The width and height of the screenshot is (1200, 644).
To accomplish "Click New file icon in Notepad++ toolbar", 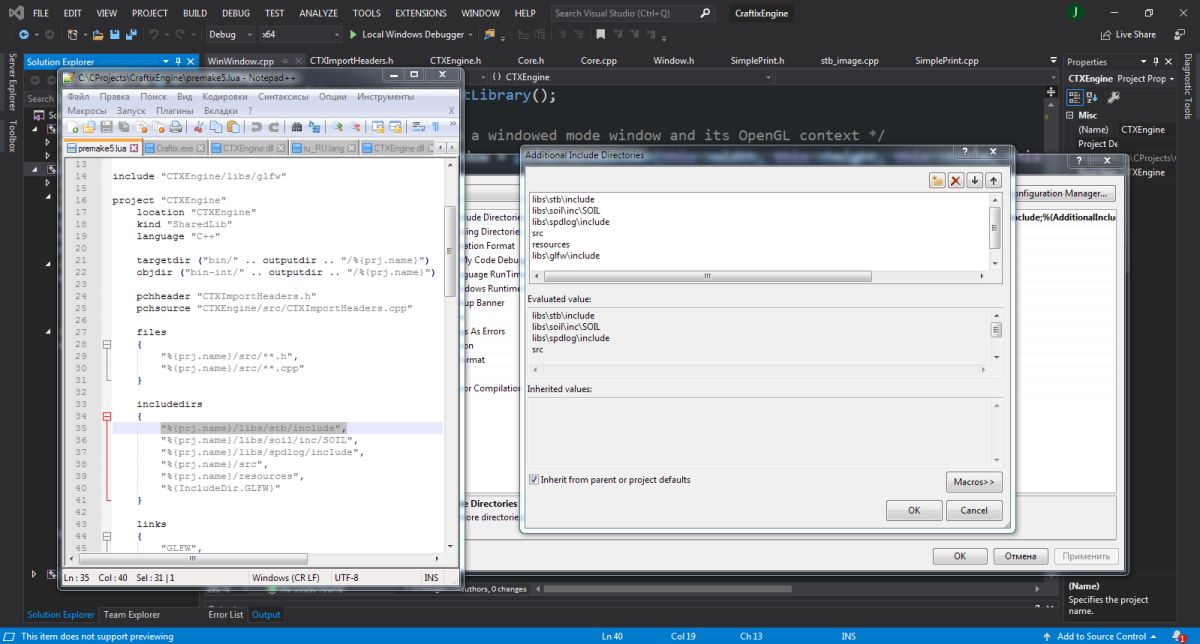I will click(x=74, y=127).
